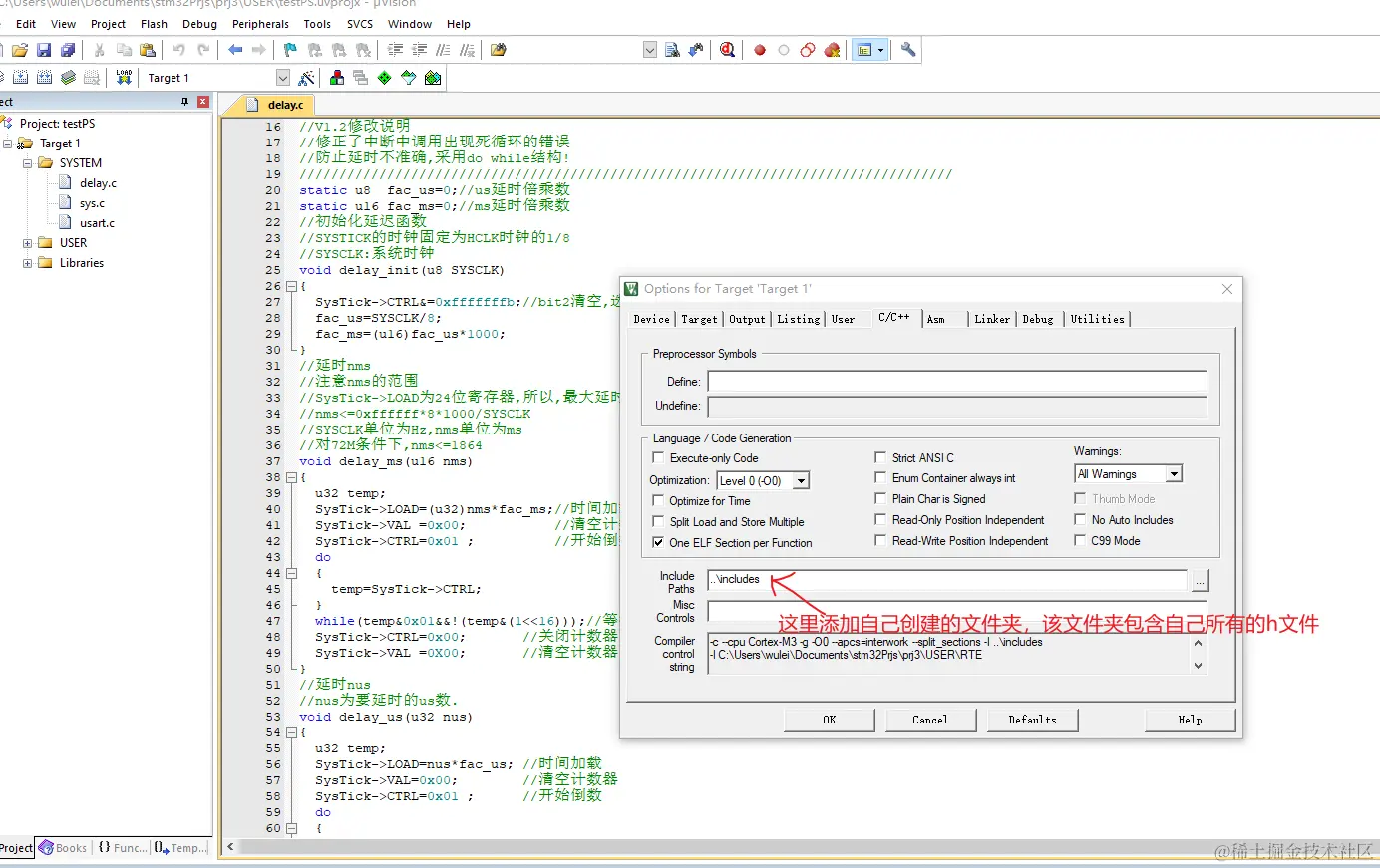Start the debug session icon
Image resolution: width=1380 pixels, height=868 pixels.
pyautogui.click(x=728, y=50)
